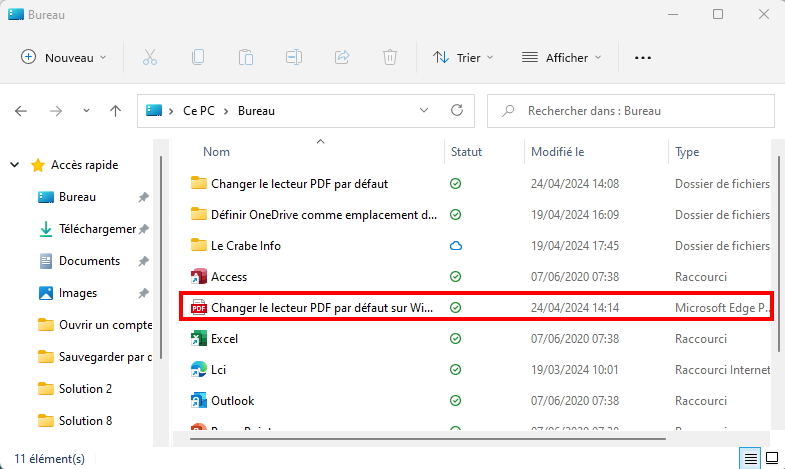Sort by the Statut column header

click(466, 152)
